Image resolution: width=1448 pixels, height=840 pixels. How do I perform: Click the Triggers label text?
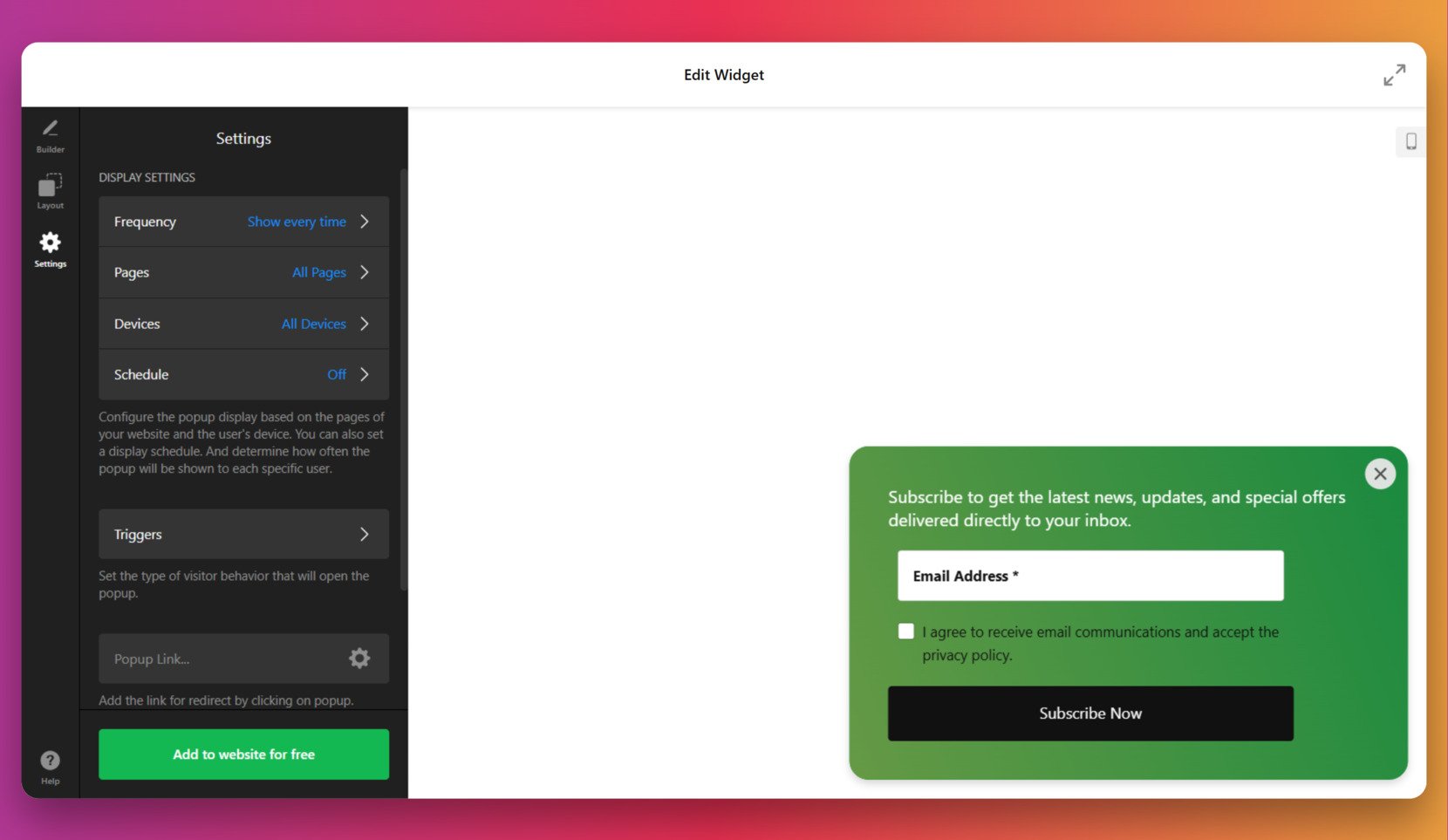(x=138, y=535)
